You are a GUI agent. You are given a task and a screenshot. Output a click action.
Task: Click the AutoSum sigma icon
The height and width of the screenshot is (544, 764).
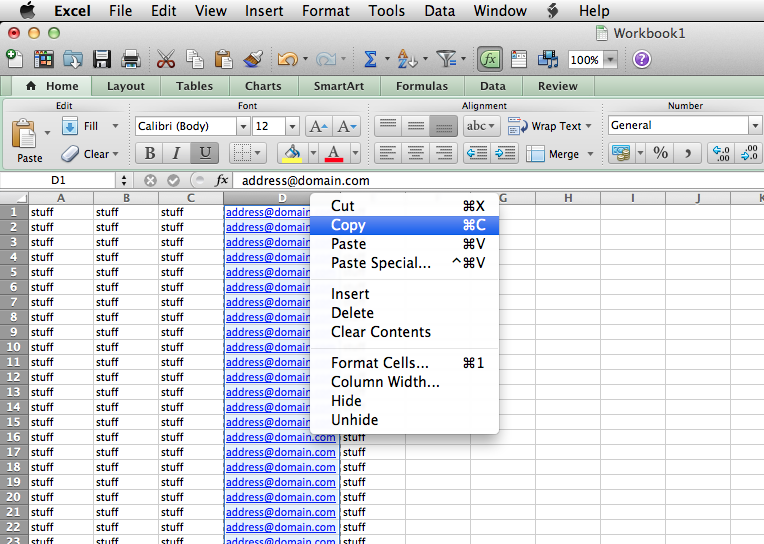click(x=370, y=59)
